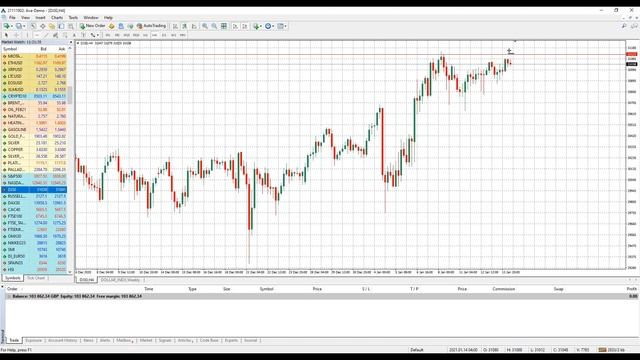Close the Market Watch panel

tap(70, 42)
